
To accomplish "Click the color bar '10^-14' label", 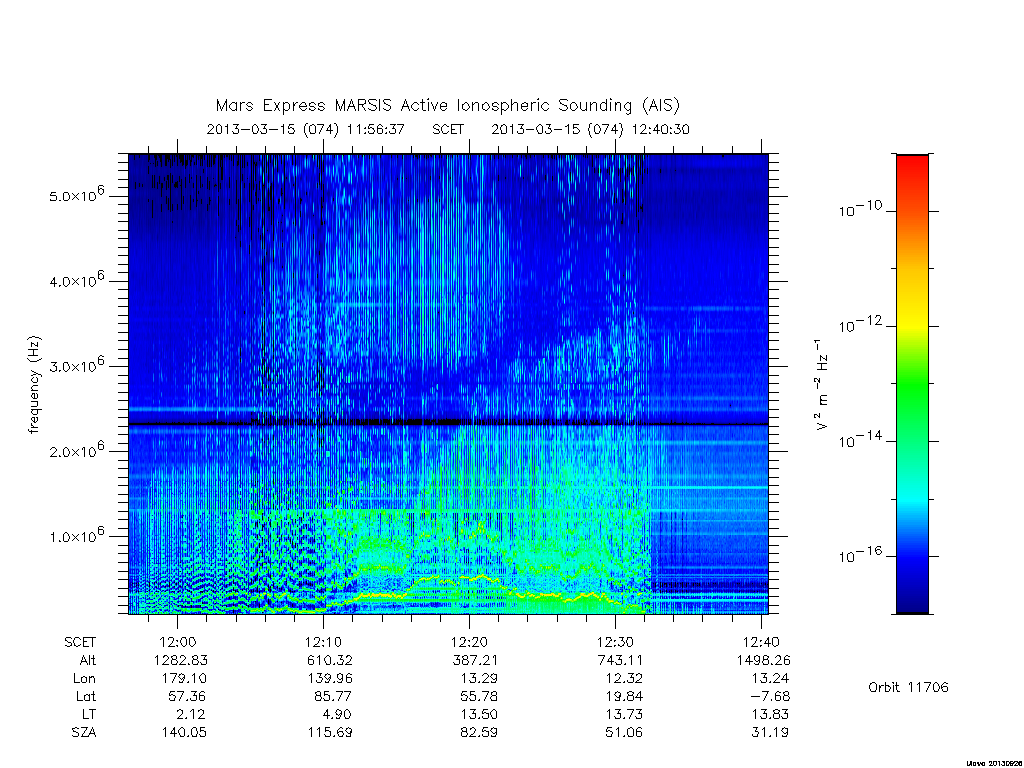I will 860,440.
